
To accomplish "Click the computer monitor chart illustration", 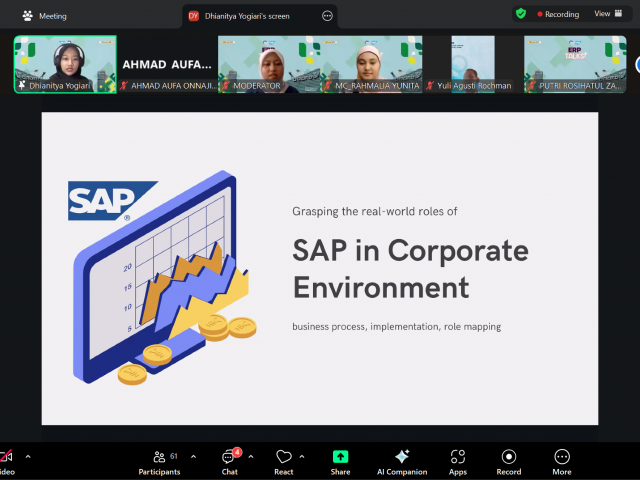I will point(165,278).
